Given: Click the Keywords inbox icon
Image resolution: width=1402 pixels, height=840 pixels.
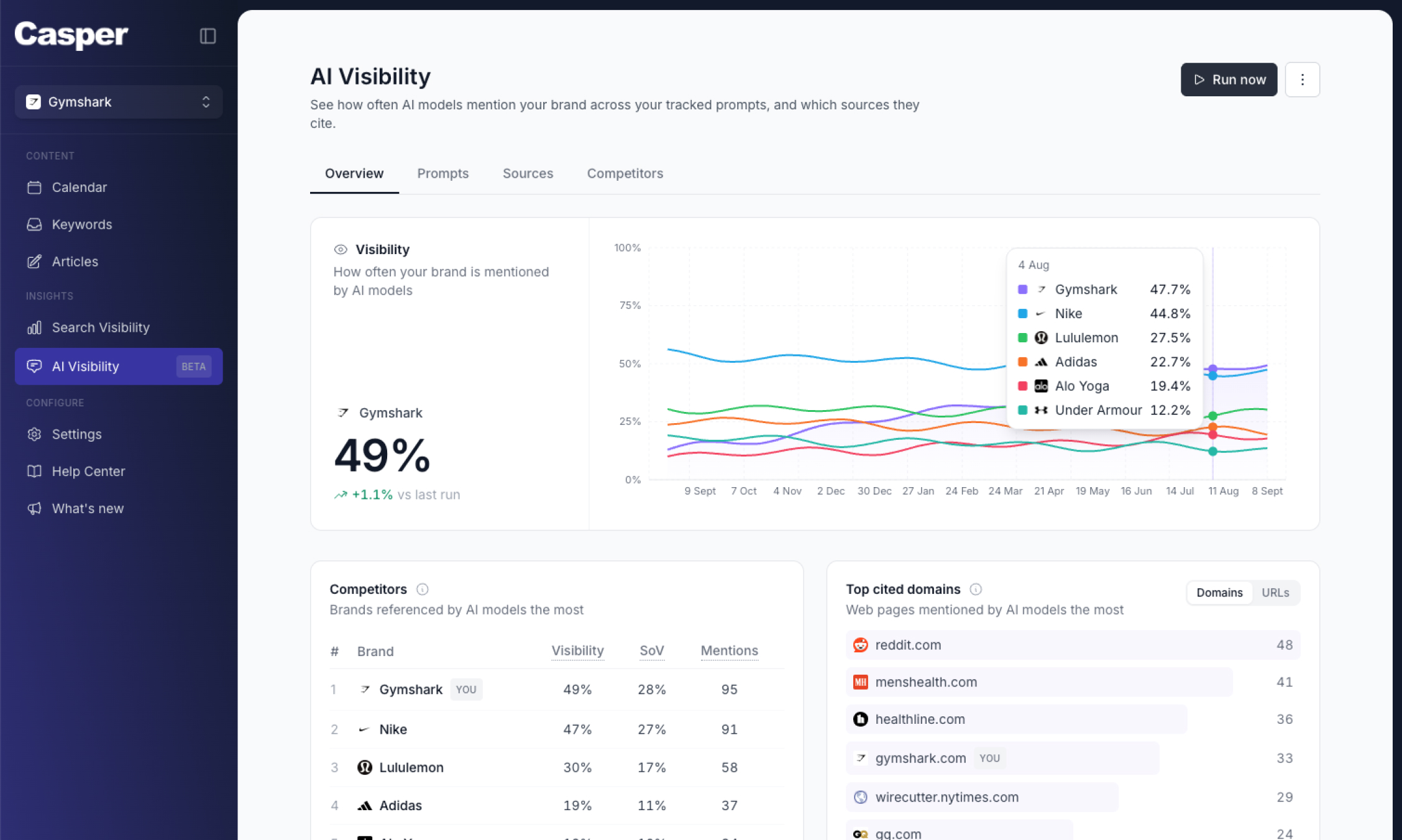Looking at the screenshot, I should [34, 224].
